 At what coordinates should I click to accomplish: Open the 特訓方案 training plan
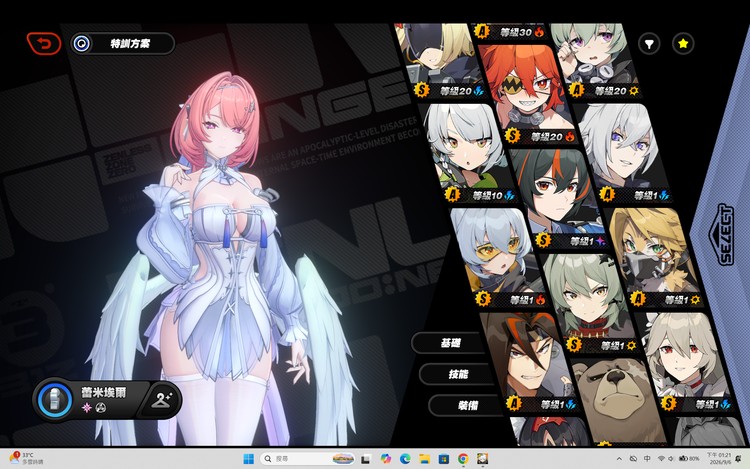click(122, 44)
